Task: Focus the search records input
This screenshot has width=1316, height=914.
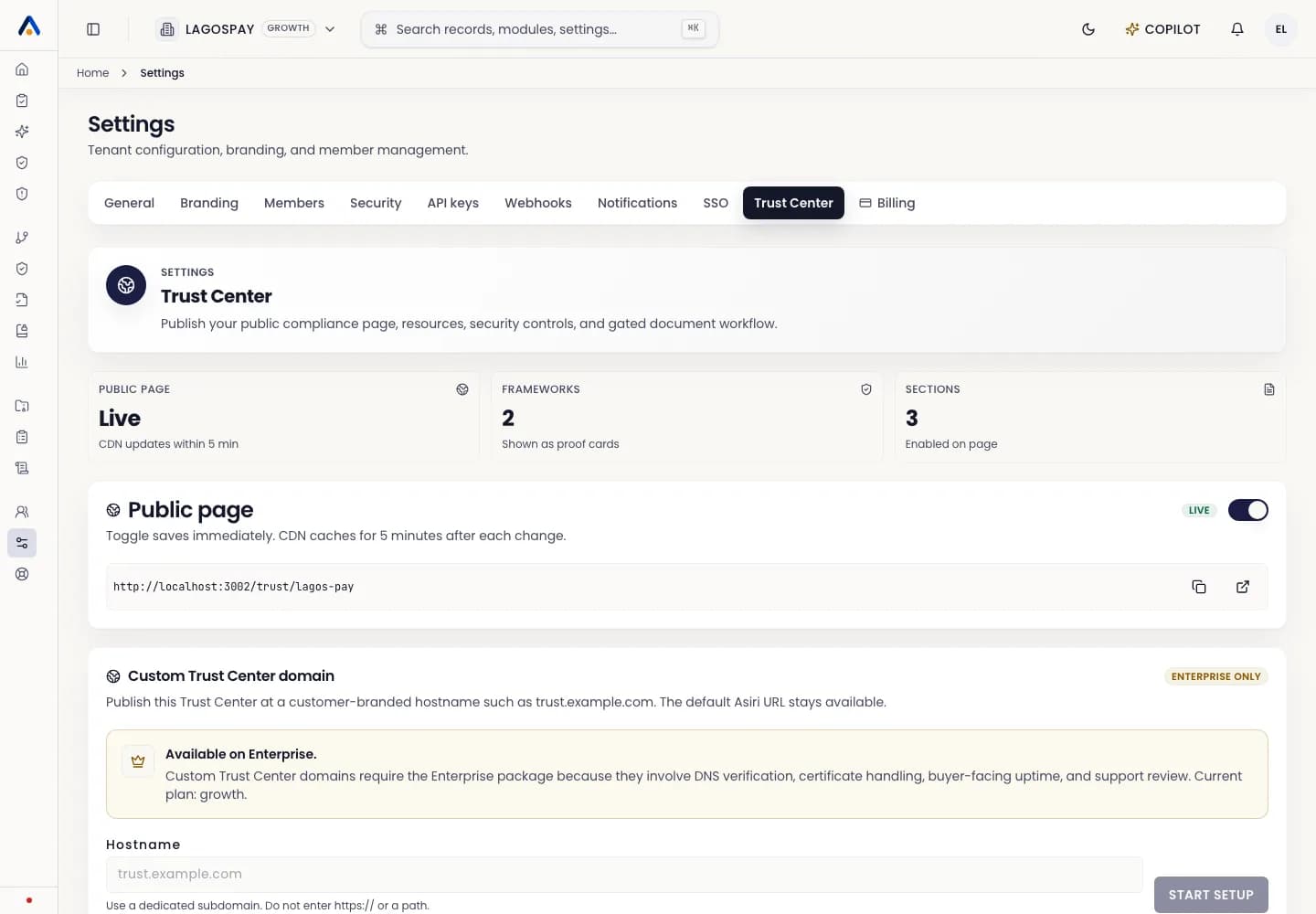Action: pyautogui.click(x=540, y=29)
